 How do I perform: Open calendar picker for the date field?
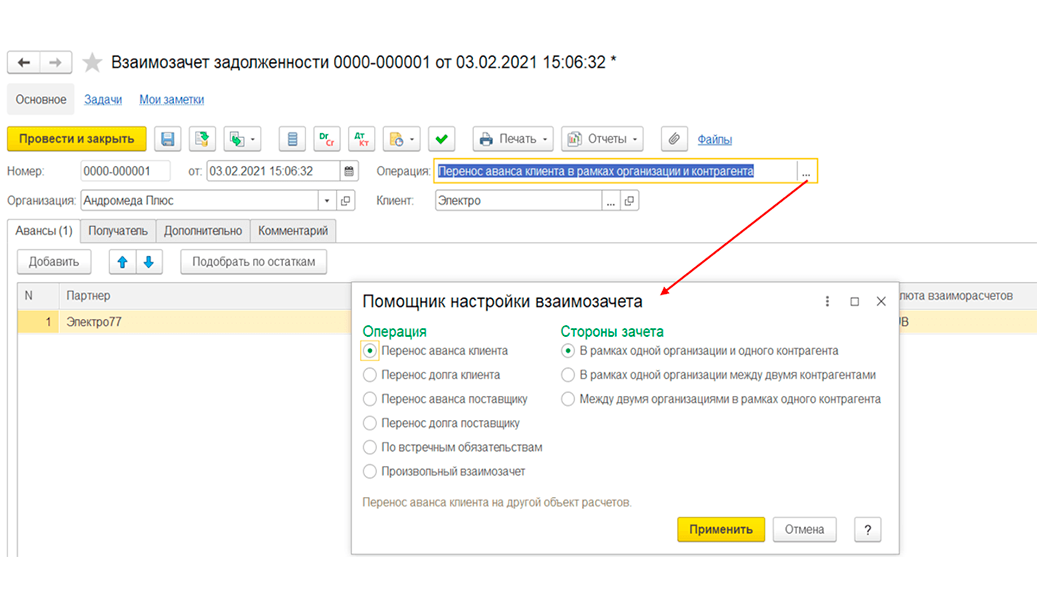[x=349, y=171]
